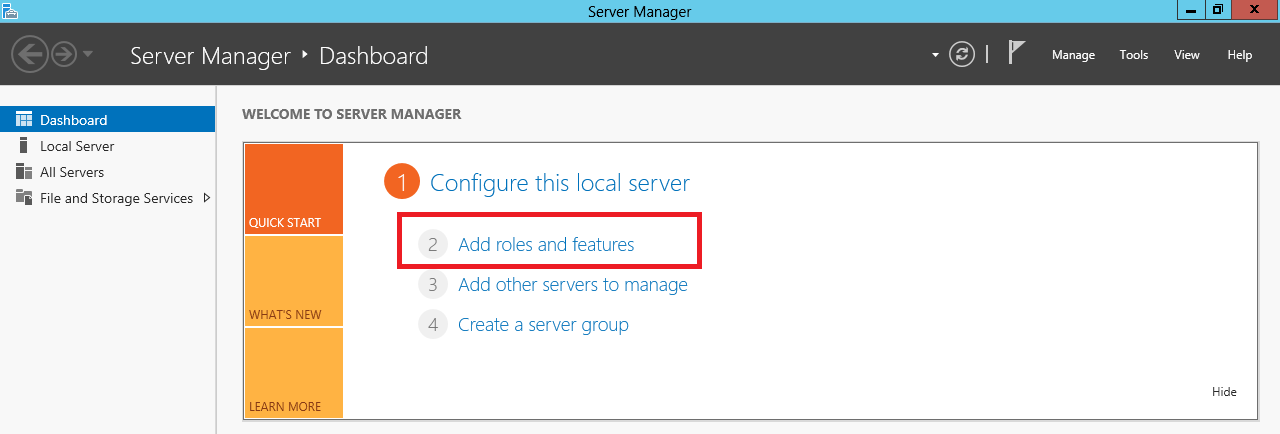This screenshot has width=1280, height=434.
Task: Open the Help menu
Action: (1240, 55)
